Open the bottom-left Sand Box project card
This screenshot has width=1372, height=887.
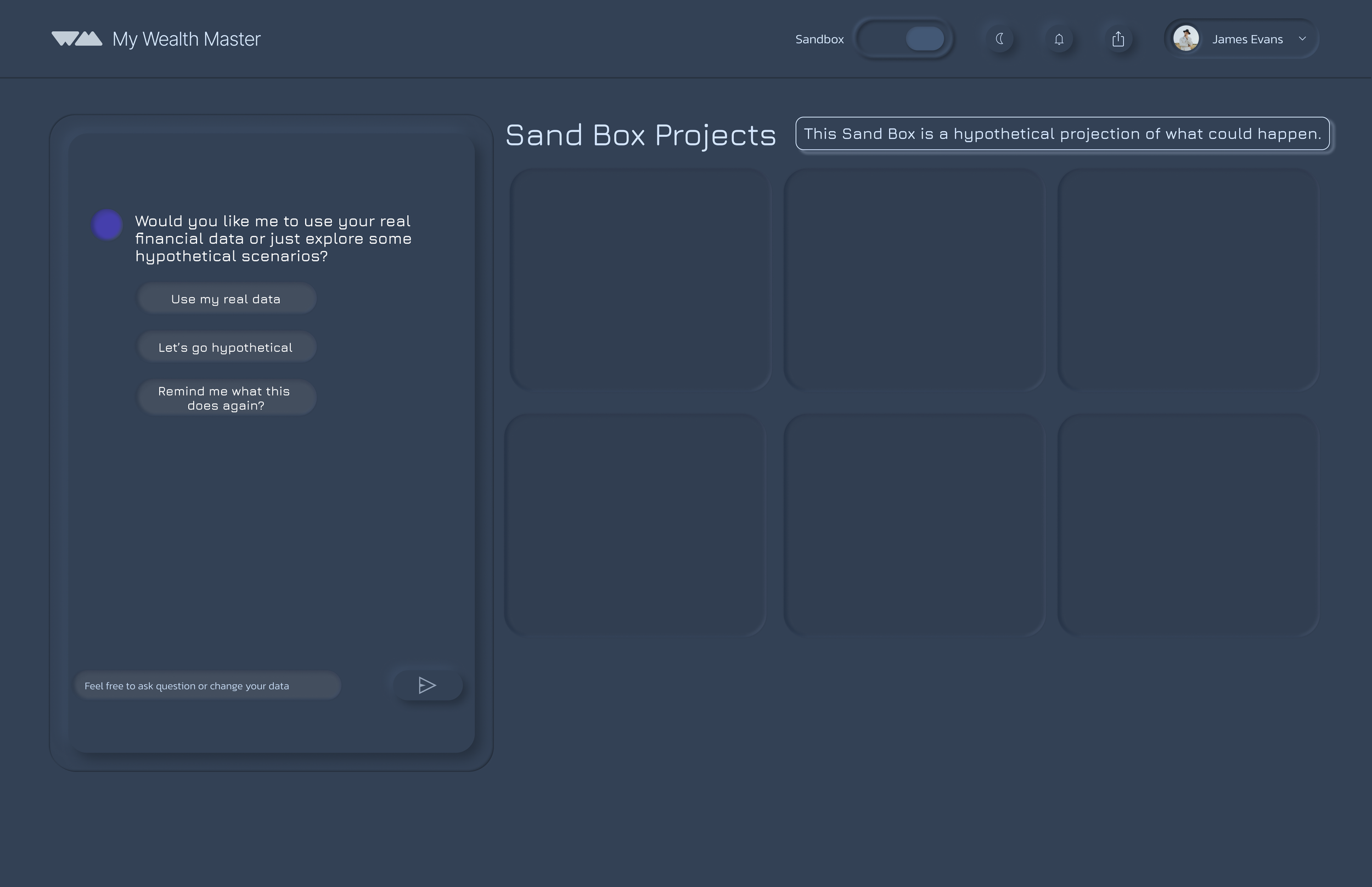pyautogui.click(x=635, y=525)
